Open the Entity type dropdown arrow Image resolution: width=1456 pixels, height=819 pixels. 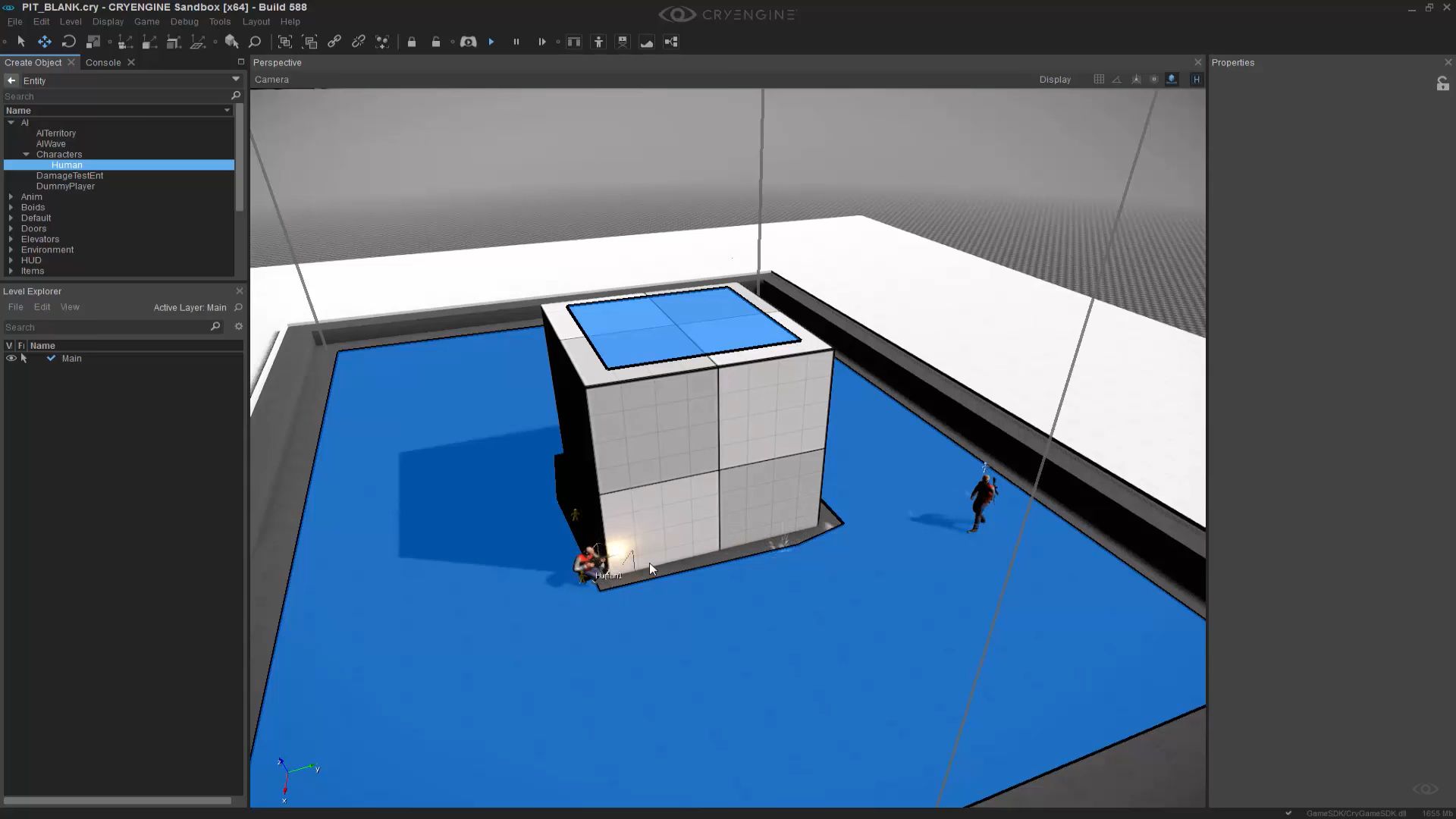236,80
